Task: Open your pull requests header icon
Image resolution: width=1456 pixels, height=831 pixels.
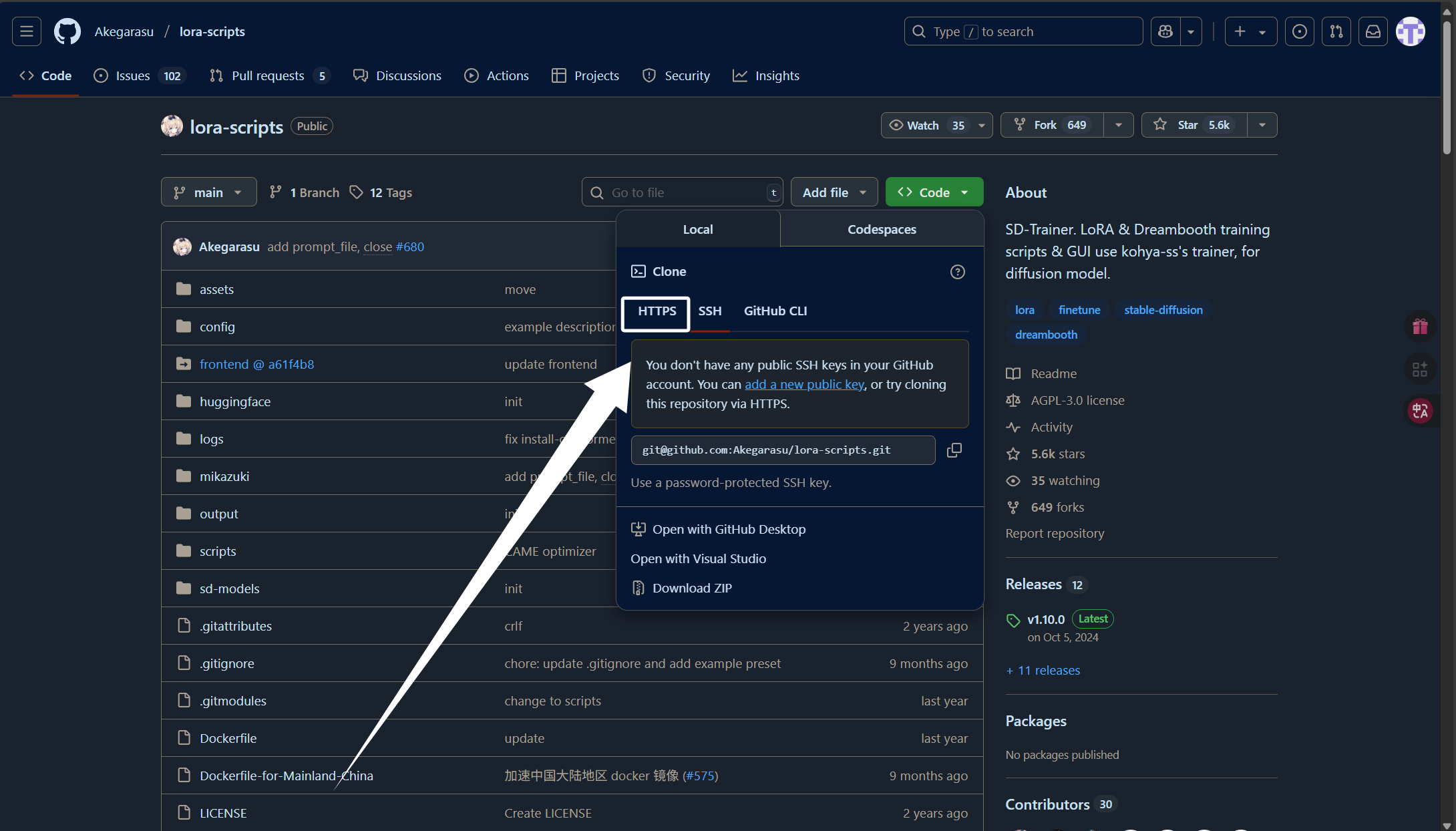Action: (x=1336, y=31)
